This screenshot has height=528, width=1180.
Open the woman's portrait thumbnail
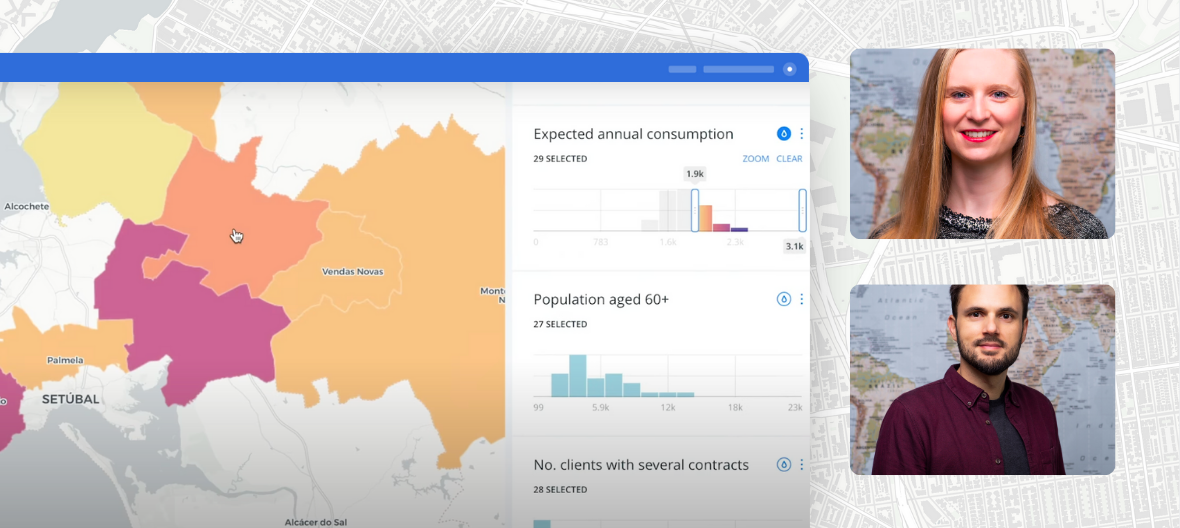pos(982,144)
